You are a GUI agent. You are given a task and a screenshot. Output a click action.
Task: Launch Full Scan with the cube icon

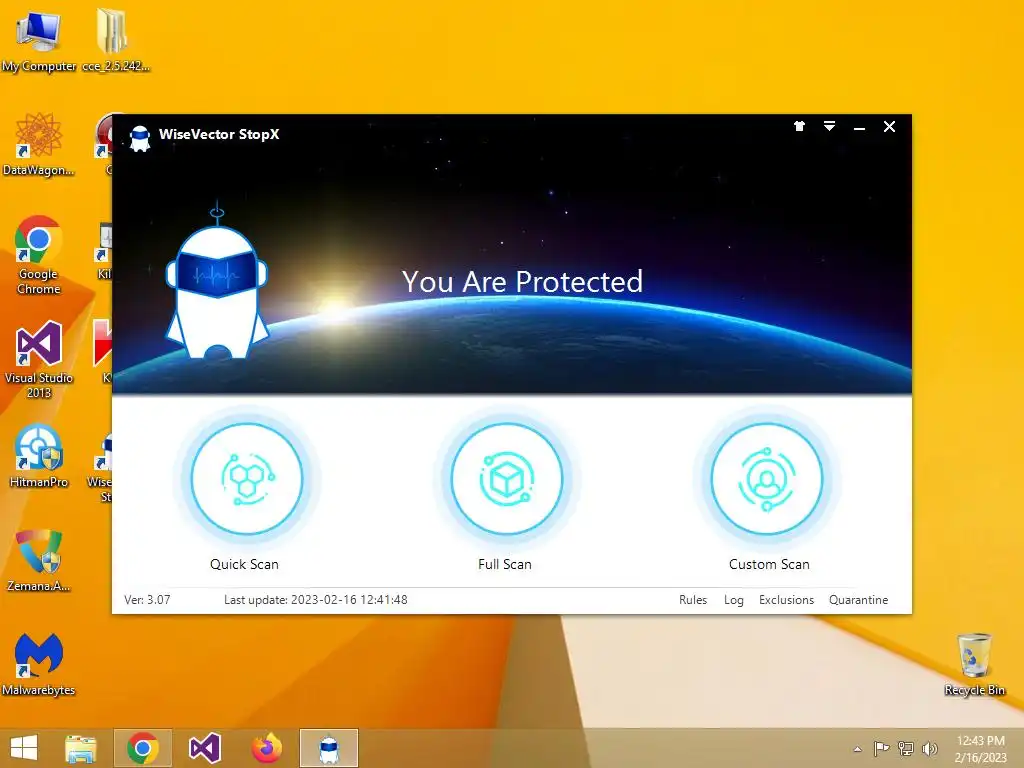[507, 479]
